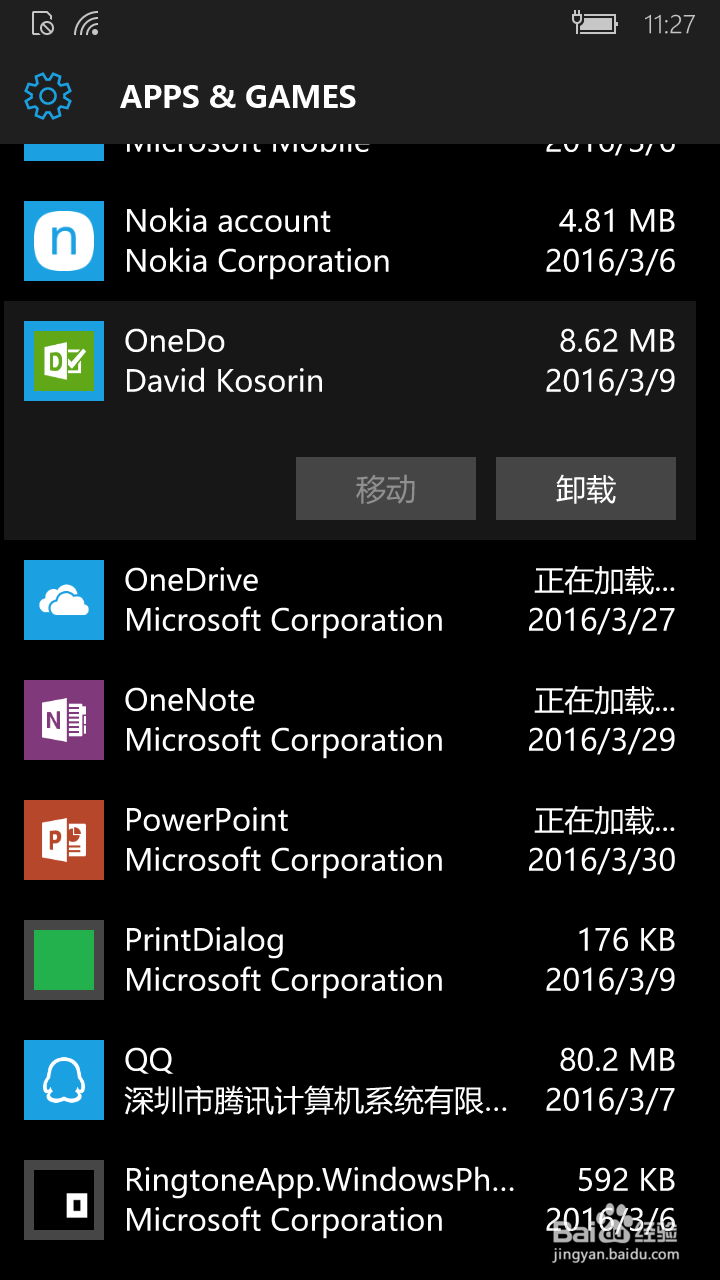Tap the 8.62 MB size value
The height and width of the screenshot is (1280, 720).
click(617, 341)
